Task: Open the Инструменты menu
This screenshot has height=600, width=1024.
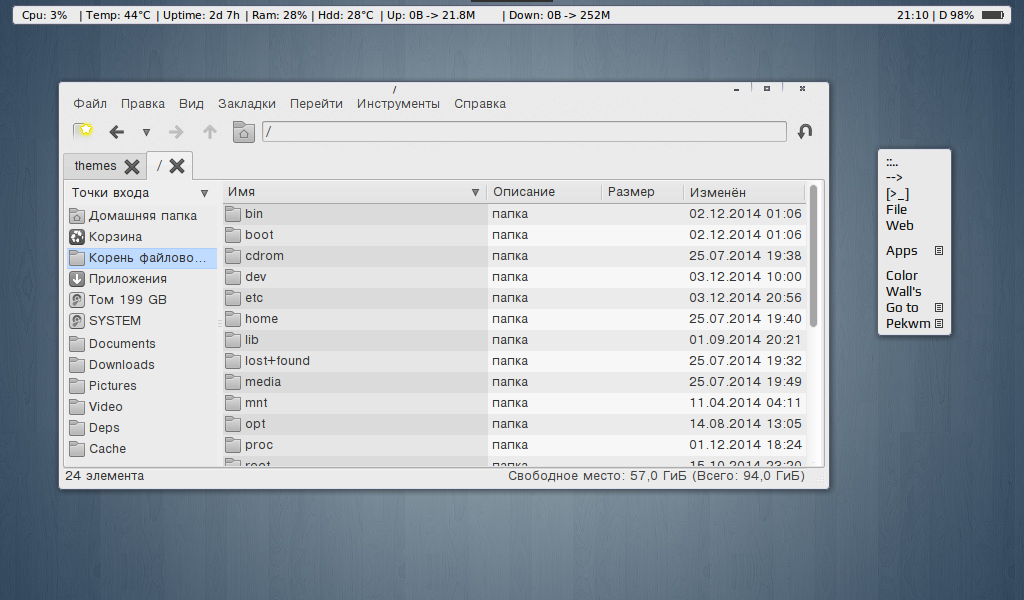Action: (x=398, y=103)
